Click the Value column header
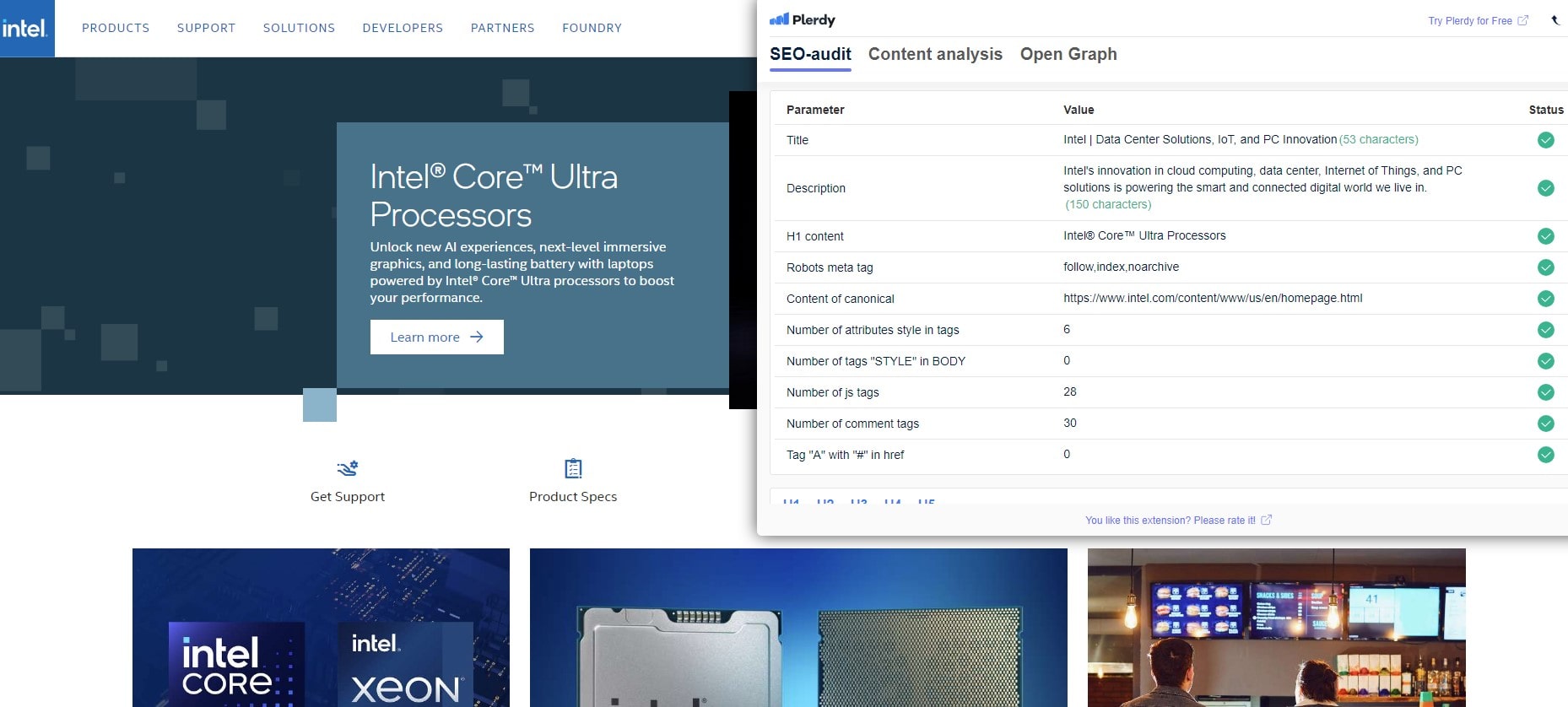The height and width of the screenshot is (707, 1568). [1079, 110]
